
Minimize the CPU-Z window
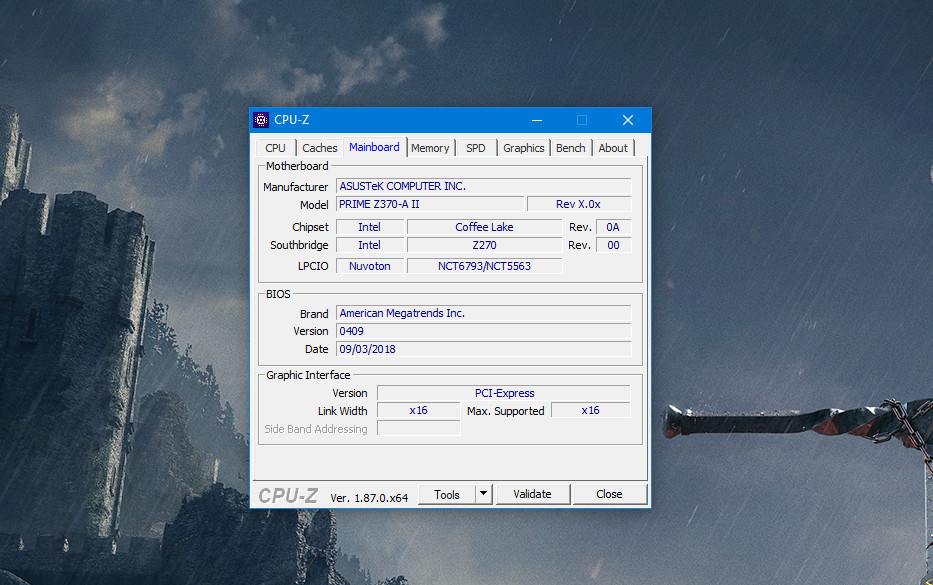coord(537,120)
